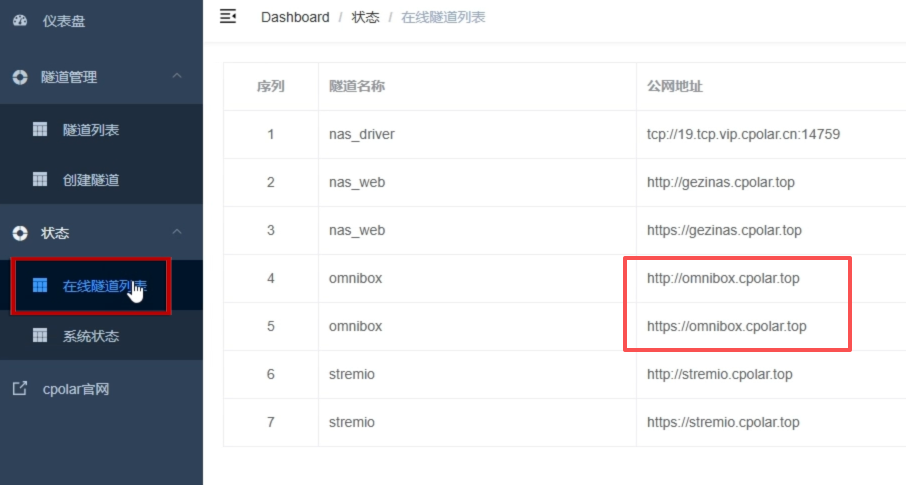The image size is (906, 485).
Task: Click the external link icon beside cpolar官网
Action: tap(19, 389)
